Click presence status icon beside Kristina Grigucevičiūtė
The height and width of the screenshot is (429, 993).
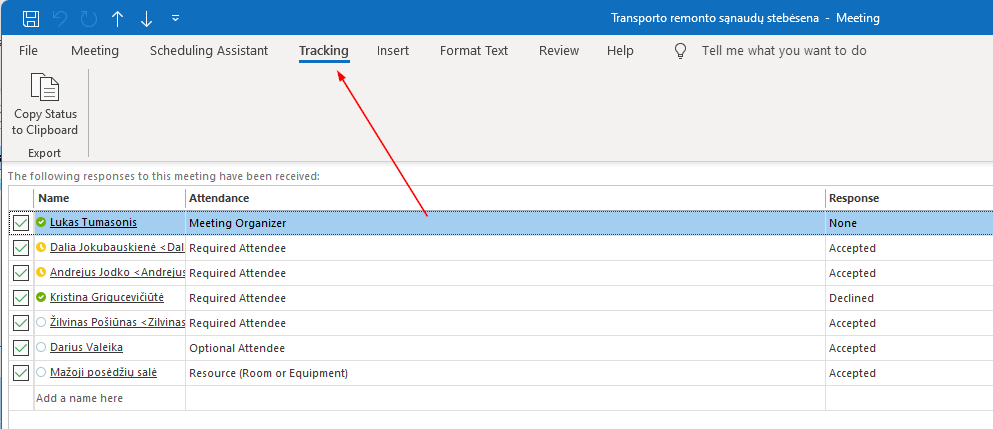[41, 297]
